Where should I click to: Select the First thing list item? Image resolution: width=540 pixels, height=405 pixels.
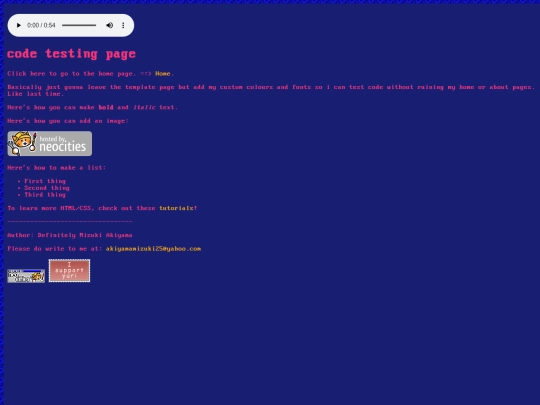[x=45, y=181]
